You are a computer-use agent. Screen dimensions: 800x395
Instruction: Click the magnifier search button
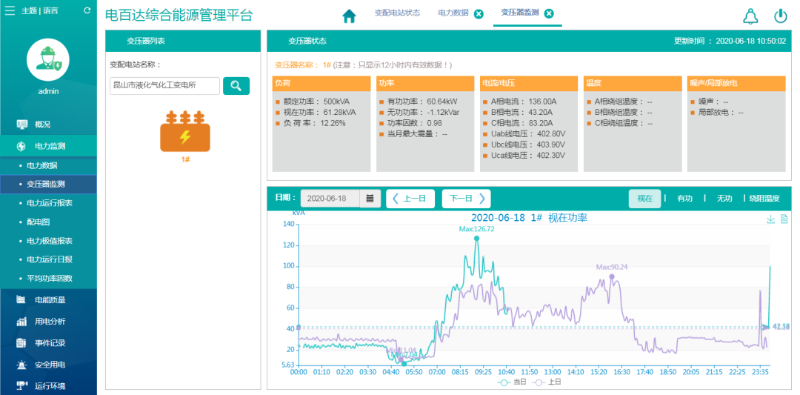pos(236,86)
